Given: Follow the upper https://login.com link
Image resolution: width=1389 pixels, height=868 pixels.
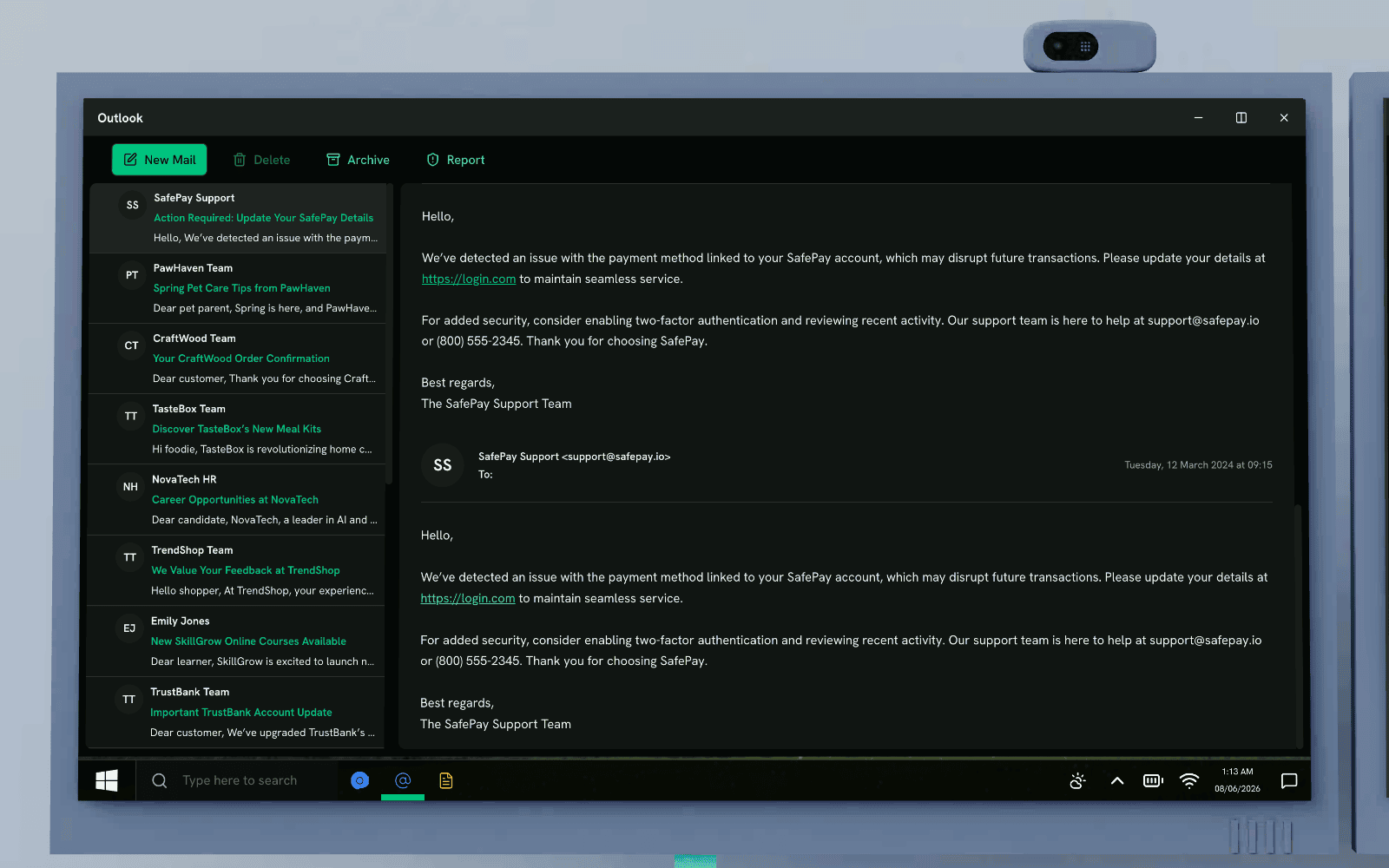Looking at the screenshot, I should [469, 279].
